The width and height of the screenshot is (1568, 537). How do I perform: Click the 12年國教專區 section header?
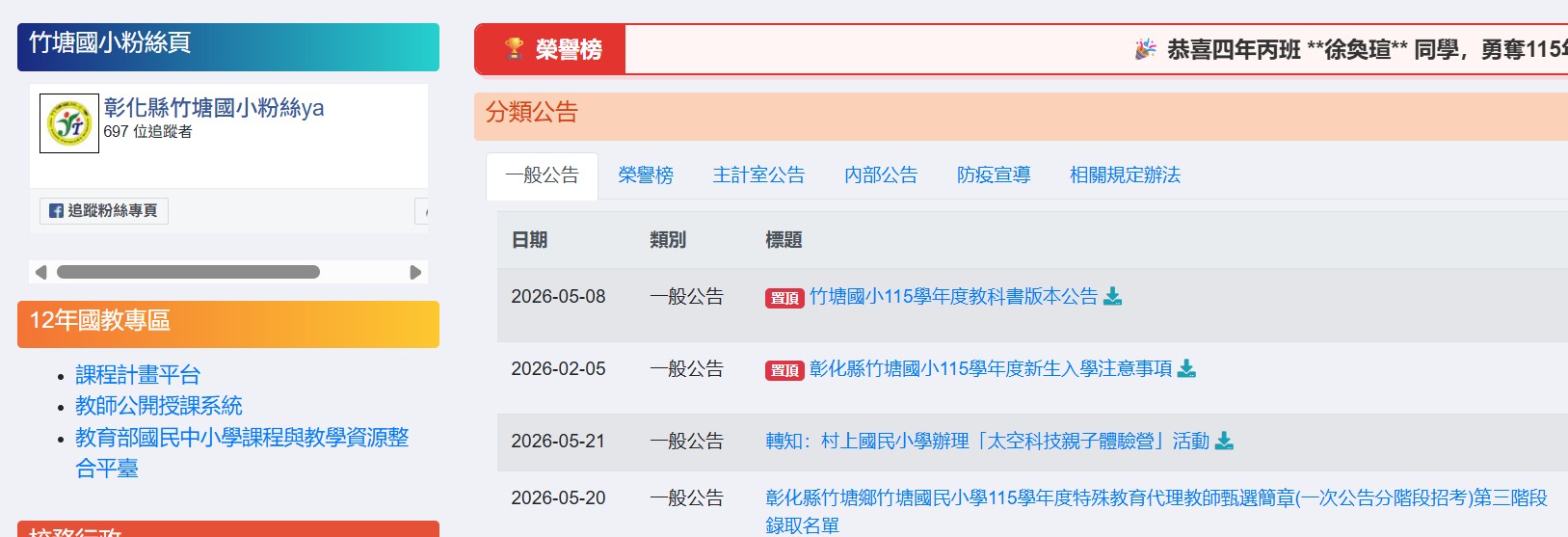[228, 324]
